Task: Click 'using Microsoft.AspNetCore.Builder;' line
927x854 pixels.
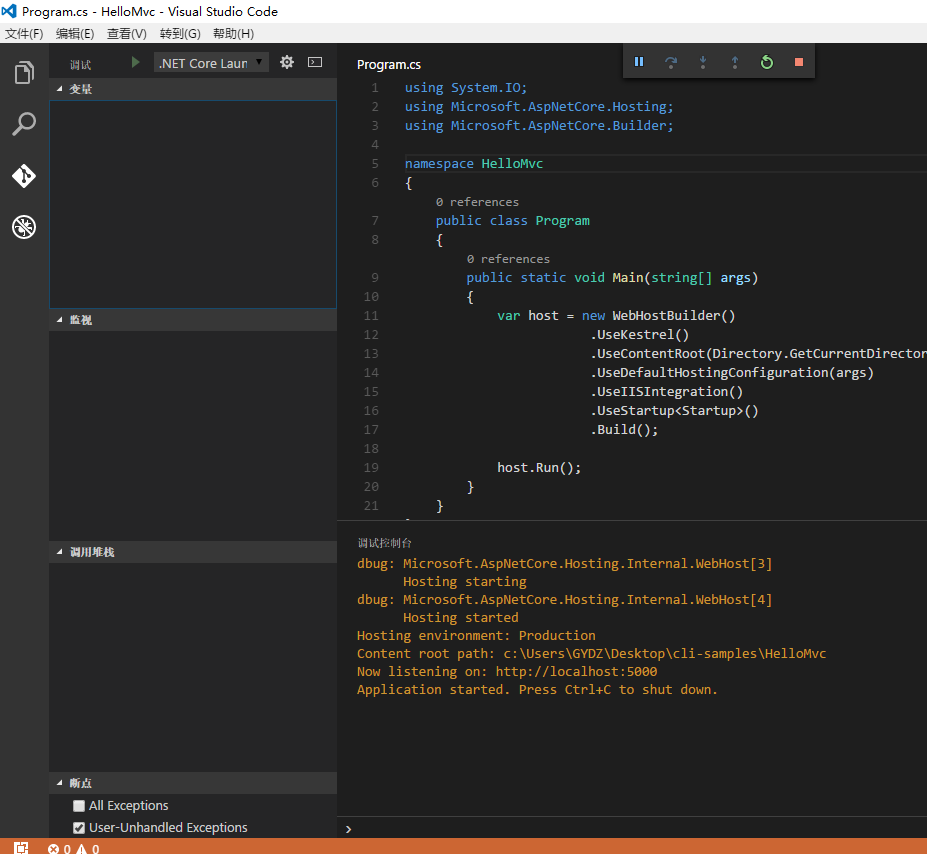Action: click(539, 125)
